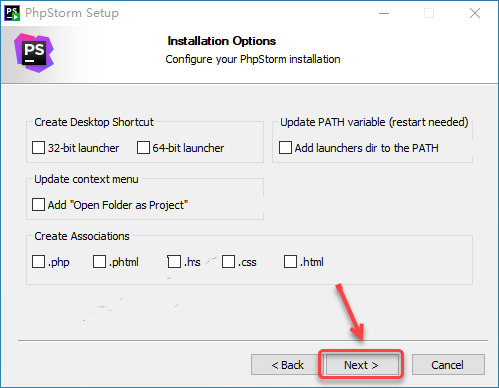Click the Installation Options heading
Screen dimensions: 499x388
[222, 41]
